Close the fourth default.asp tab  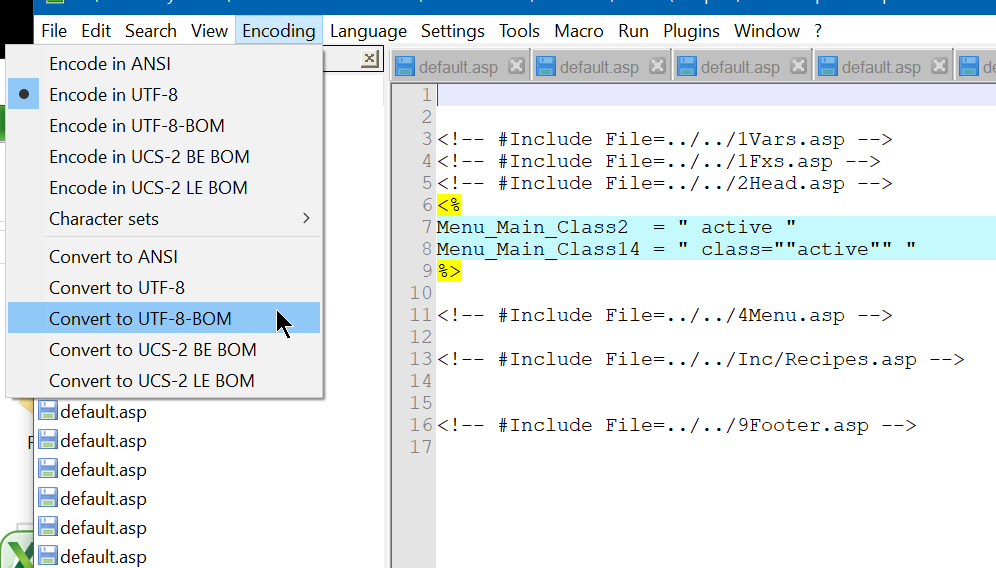click(939, 67)
